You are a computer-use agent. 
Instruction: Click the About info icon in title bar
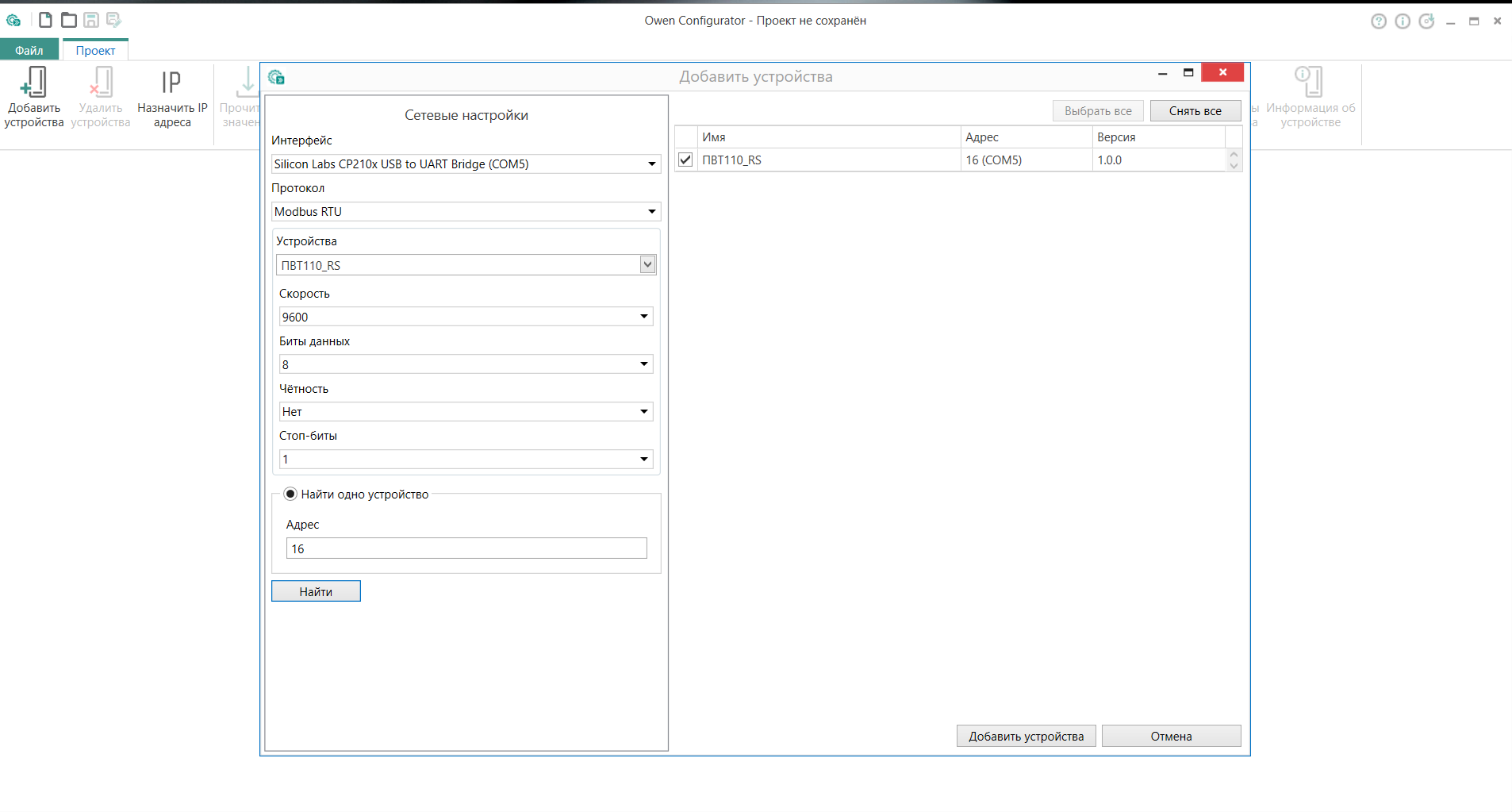pyautogui.click(x=1403, y=21)
